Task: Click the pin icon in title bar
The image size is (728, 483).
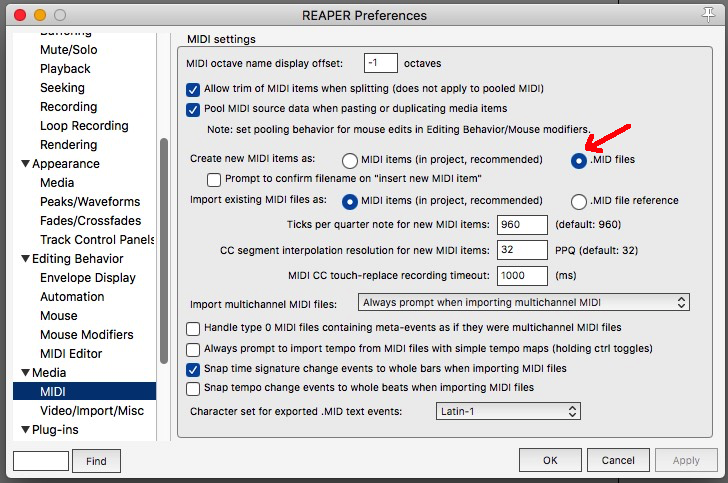Action: (708, 14)
